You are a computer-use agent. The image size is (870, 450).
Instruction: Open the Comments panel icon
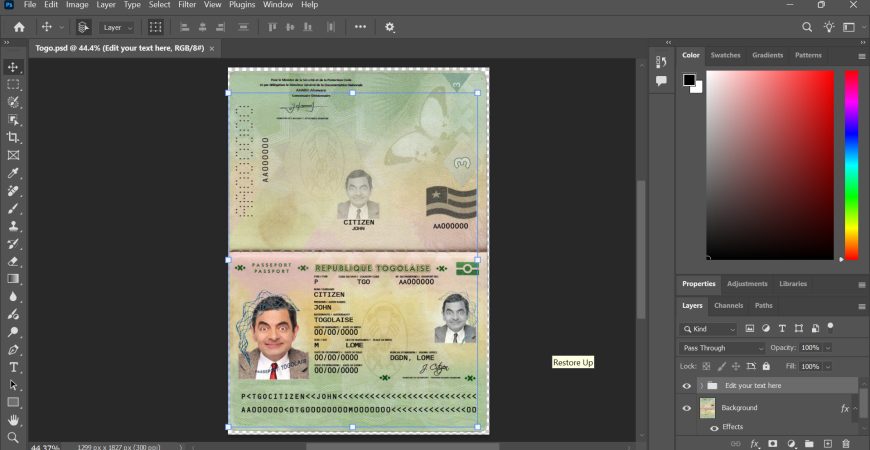(661, 80)
